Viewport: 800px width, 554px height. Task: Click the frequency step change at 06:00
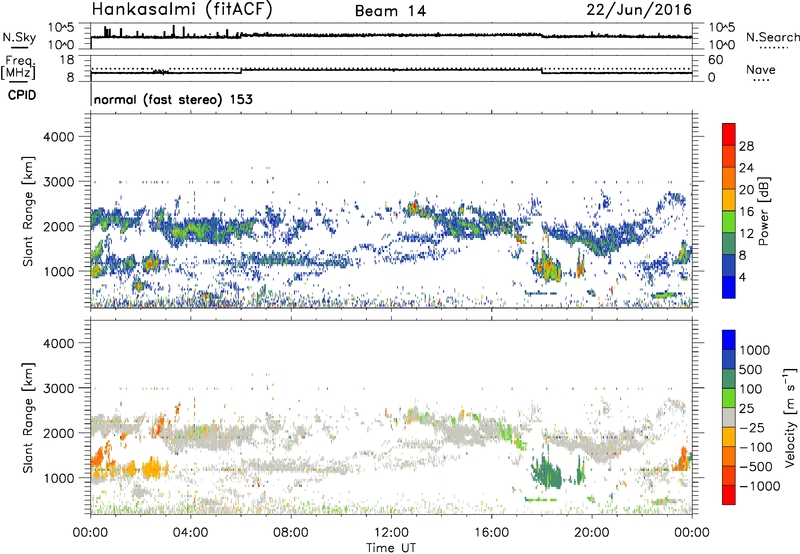pyautogui.click(x=241, y=70)
